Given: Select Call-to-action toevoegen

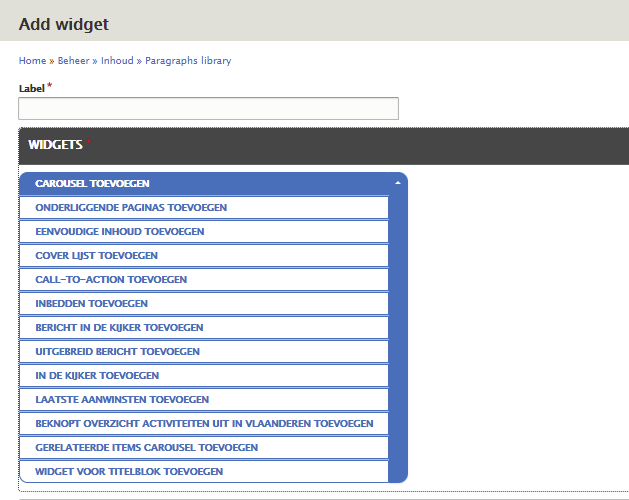Looking at the screenshot, I should coord(111,280).
